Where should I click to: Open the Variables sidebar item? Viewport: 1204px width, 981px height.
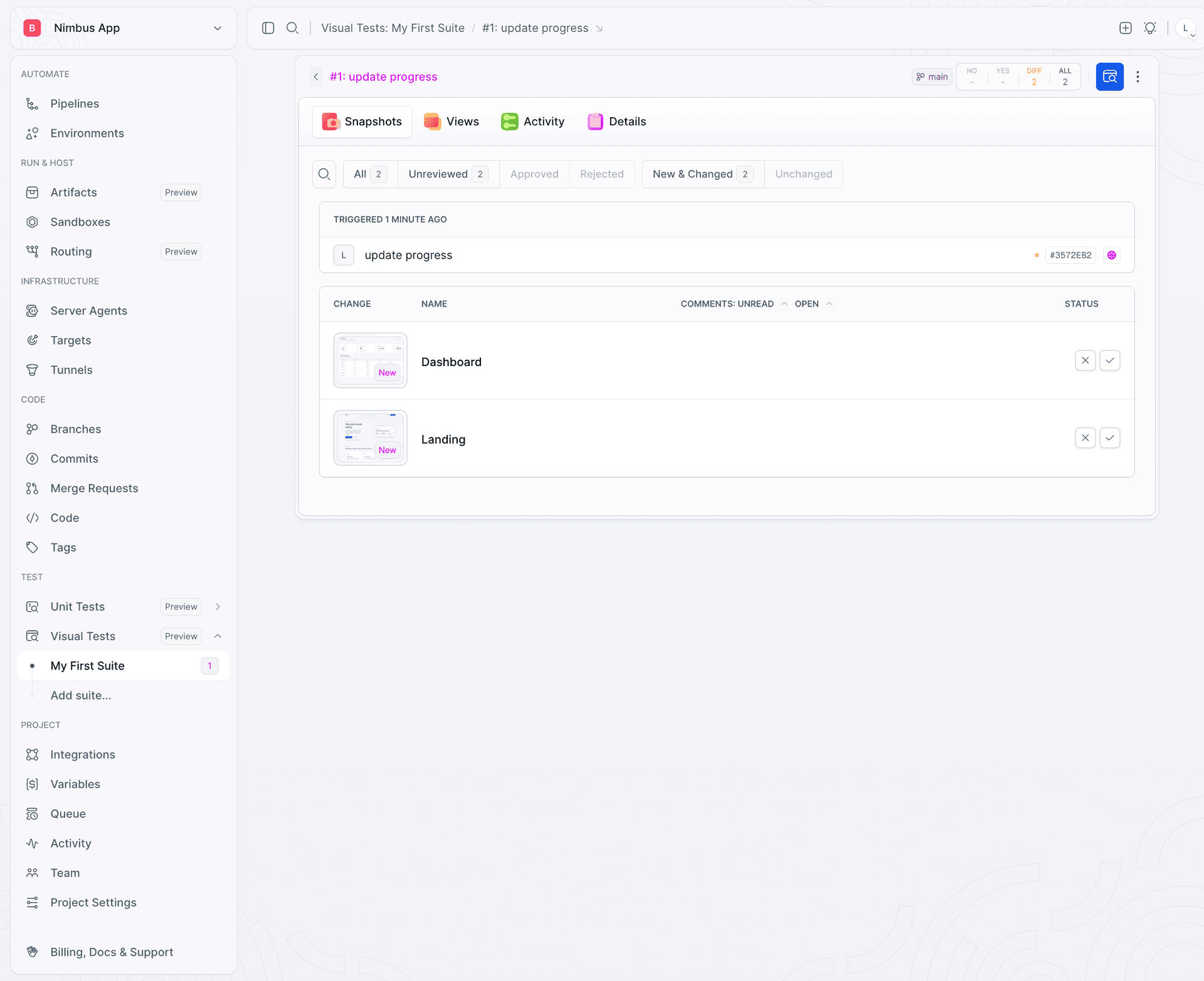pos(123,784)
